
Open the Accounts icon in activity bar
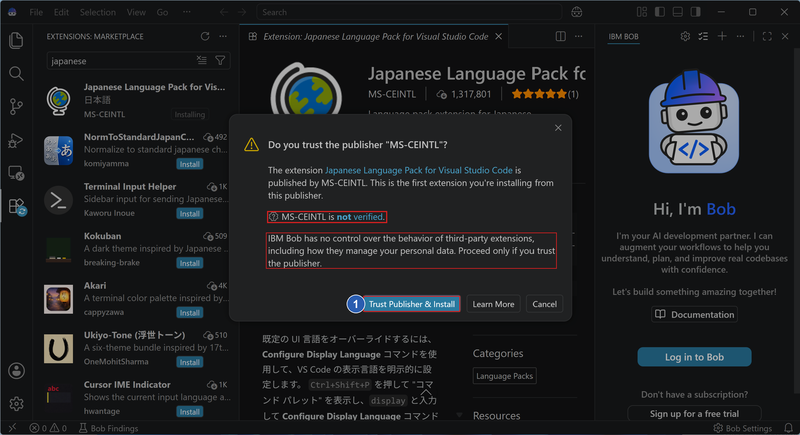click(x=16, y=371)
